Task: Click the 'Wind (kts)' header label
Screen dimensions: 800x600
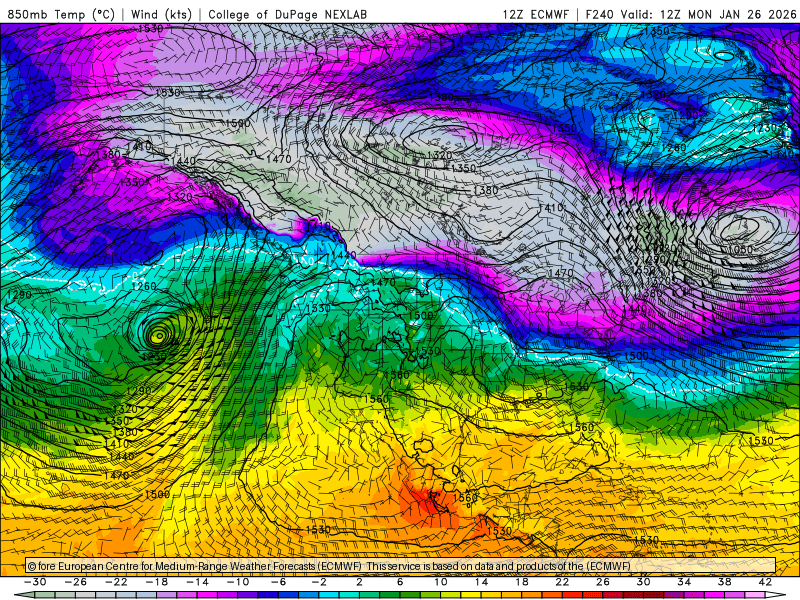Action: pyautogui.click(x=161, y=14)
